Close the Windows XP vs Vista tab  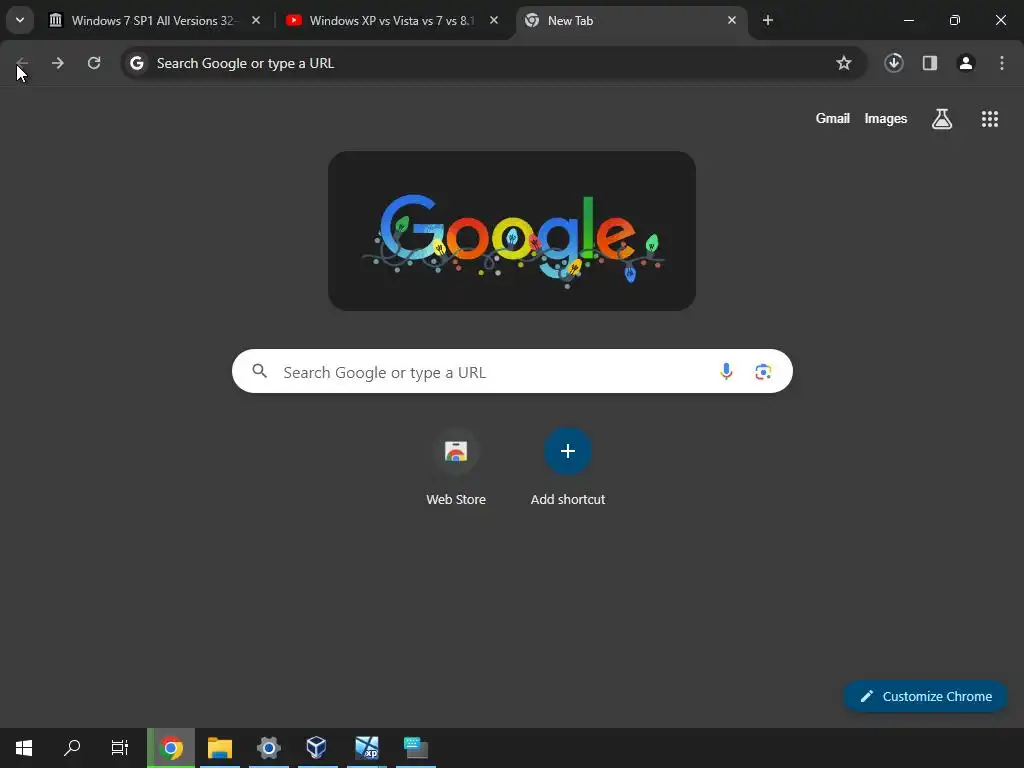tap(494, 20)
